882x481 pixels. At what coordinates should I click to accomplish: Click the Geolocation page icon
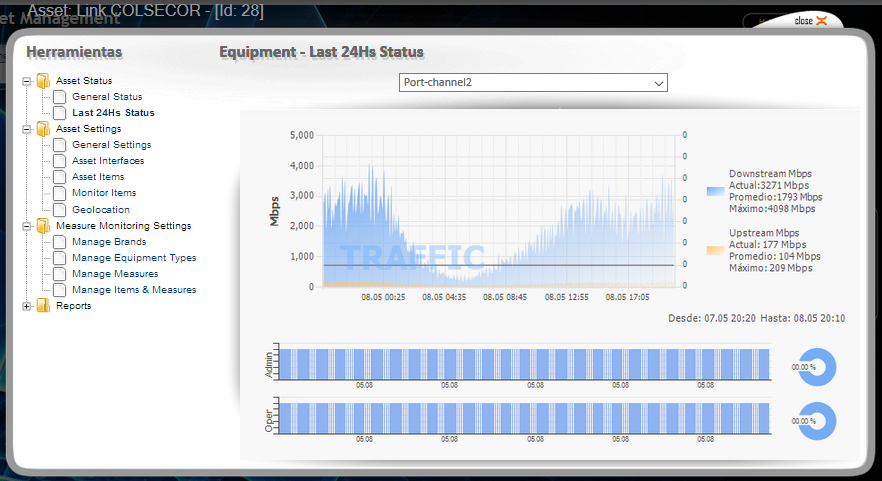60,210
